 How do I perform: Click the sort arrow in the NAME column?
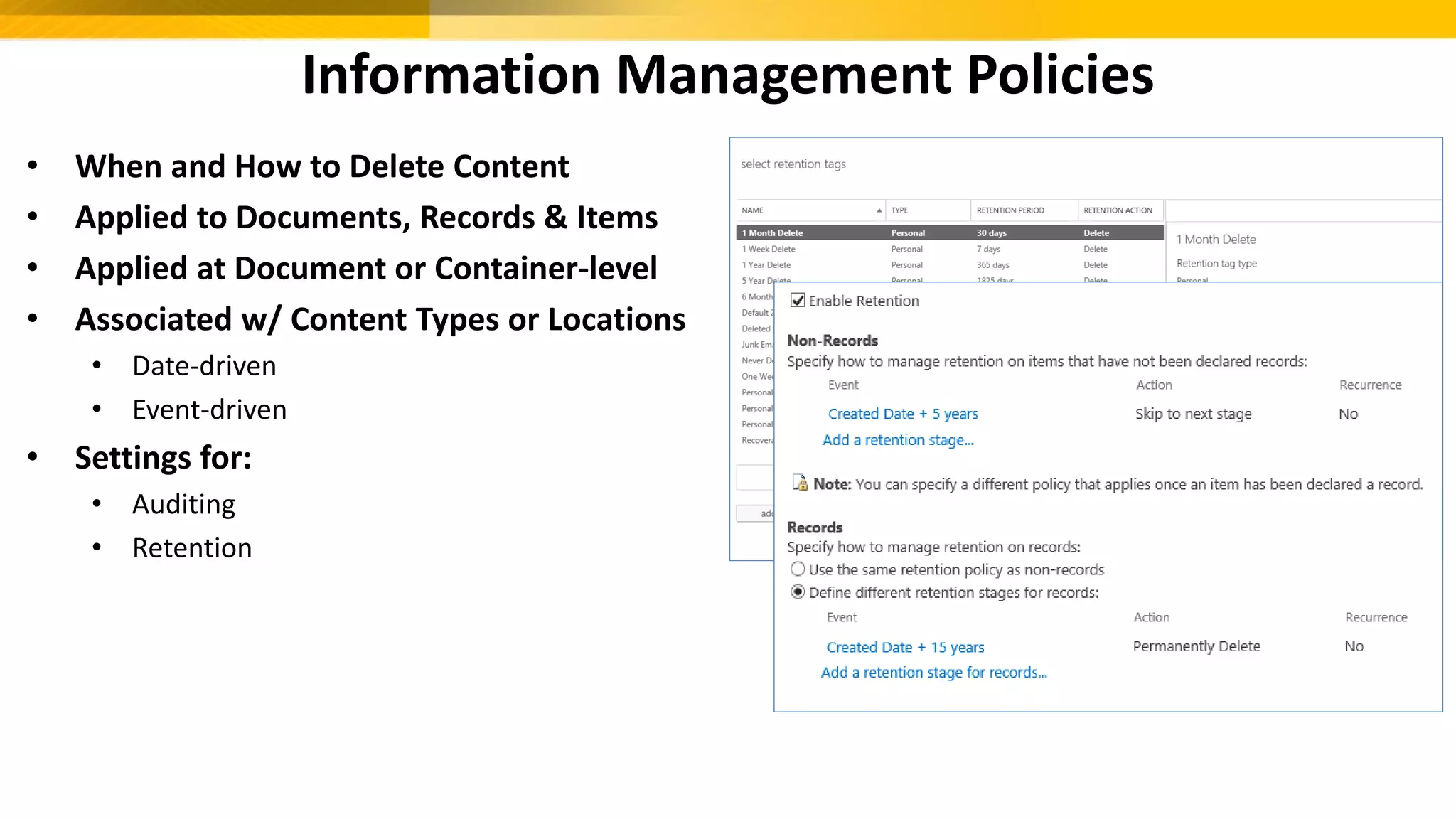click(x=879, y=210)
